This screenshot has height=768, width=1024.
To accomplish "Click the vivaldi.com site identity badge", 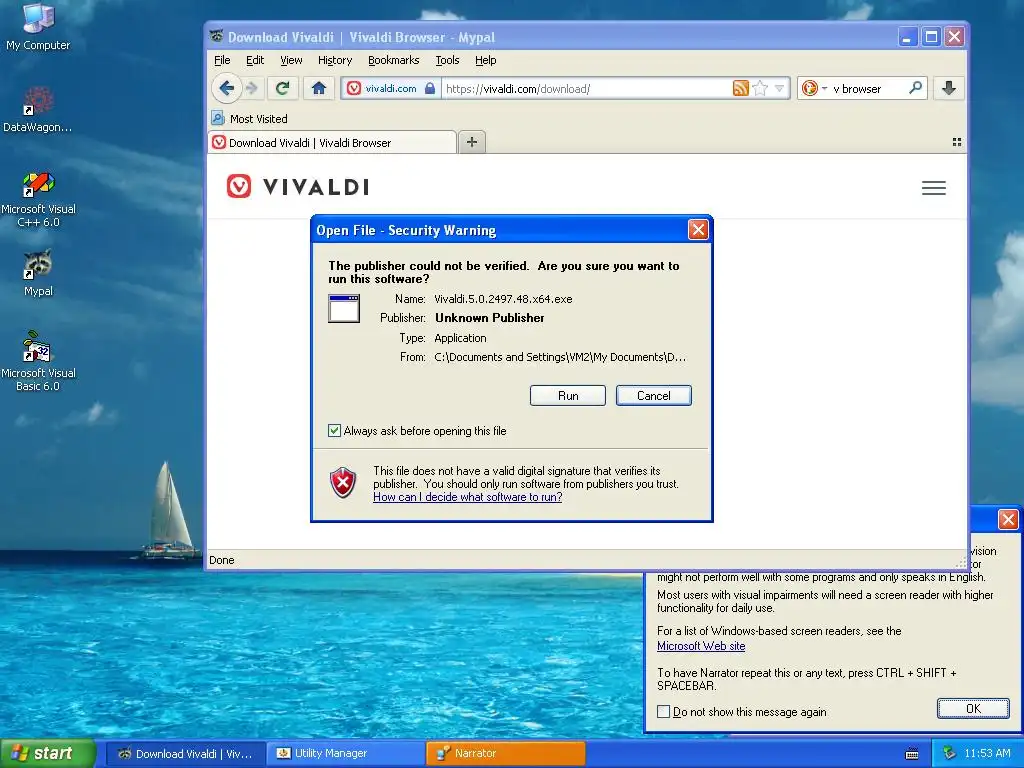I will click(391, 88).
